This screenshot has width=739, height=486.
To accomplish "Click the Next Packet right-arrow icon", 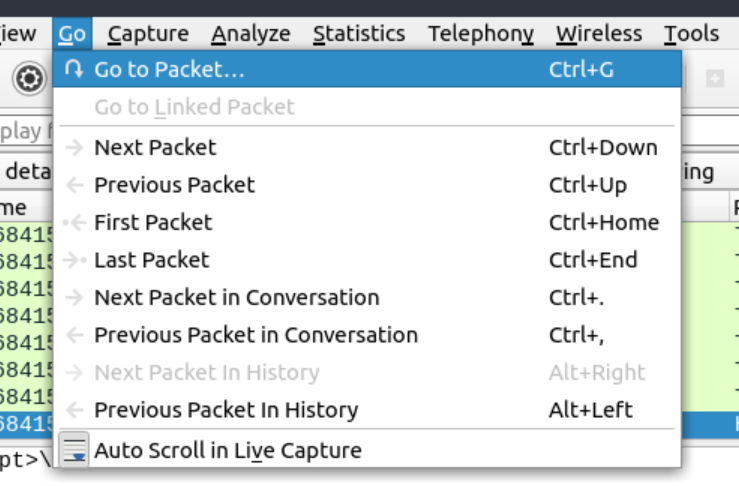I will click(x=74, y=148).
